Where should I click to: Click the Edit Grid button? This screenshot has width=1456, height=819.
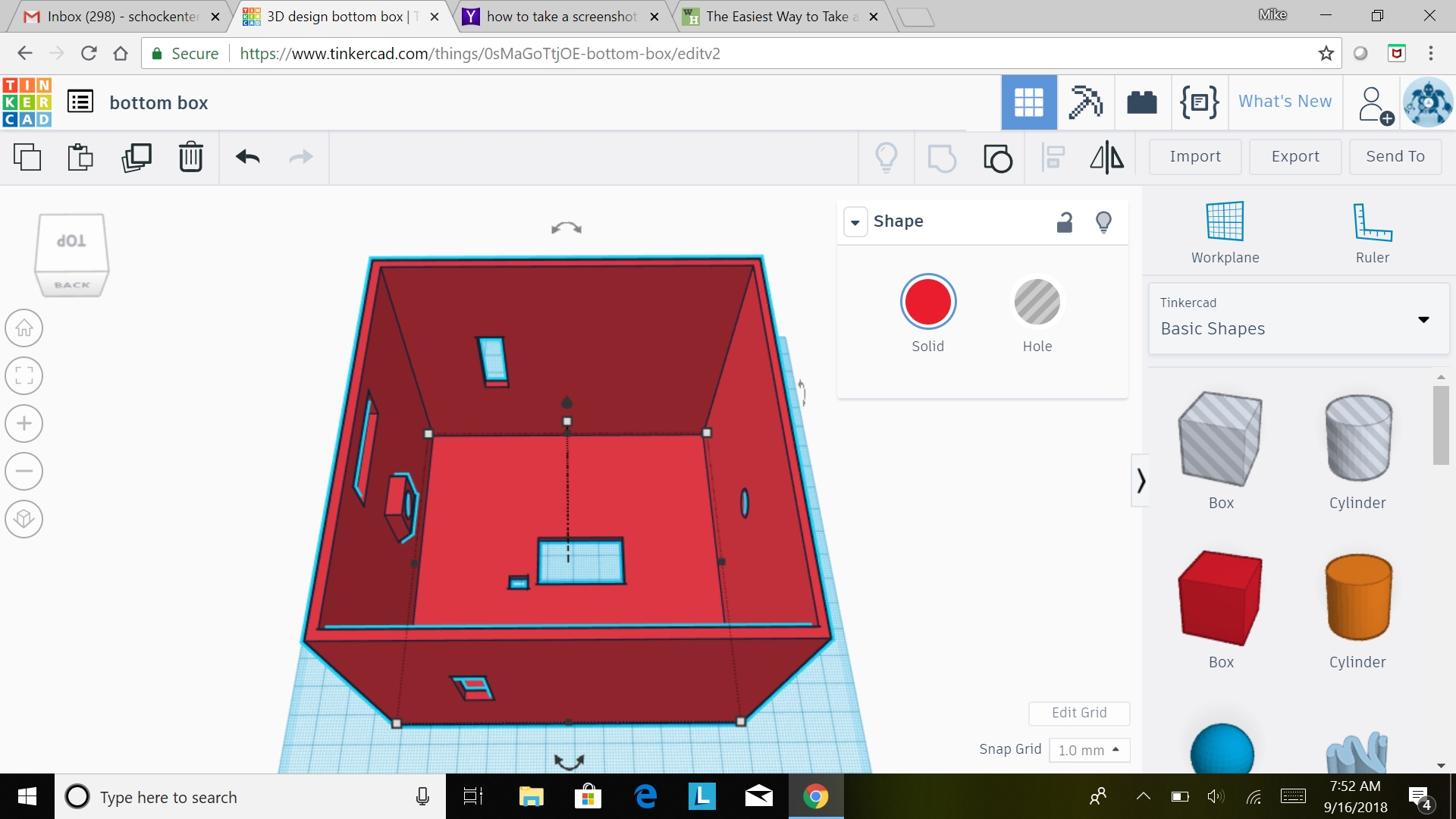[x=1079, y=713]
